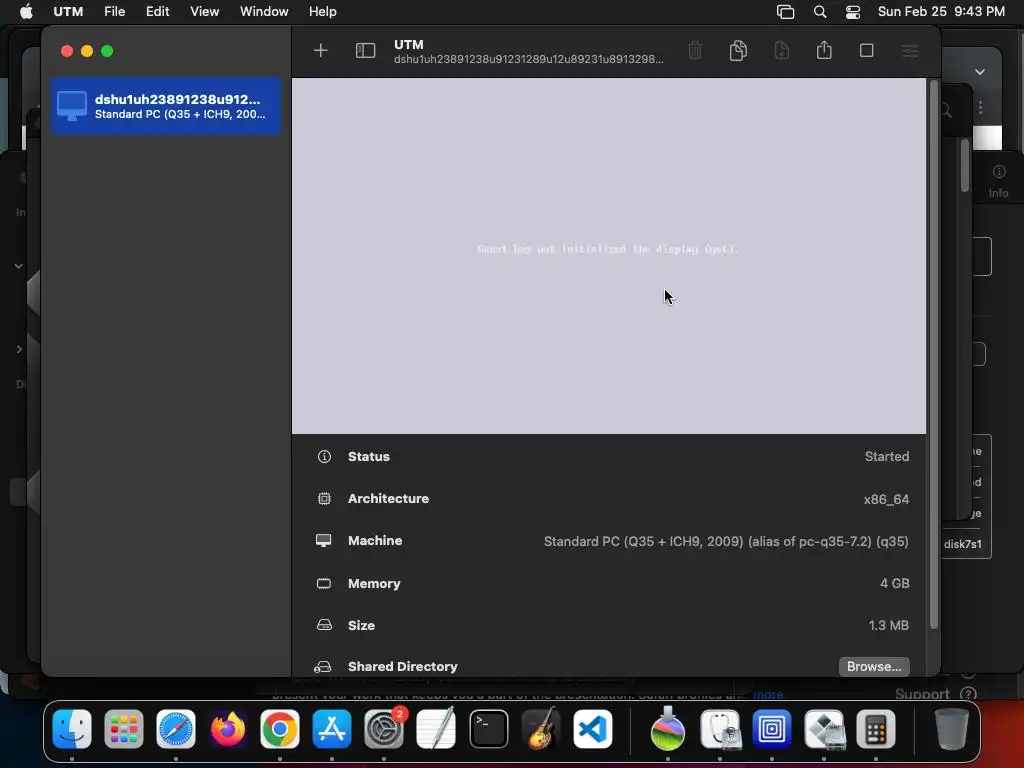Open System Settings from the Dock
Image resolution: width=1024 pixels, height=768 pixels.
pyautogui.click(x=384, y=729)
